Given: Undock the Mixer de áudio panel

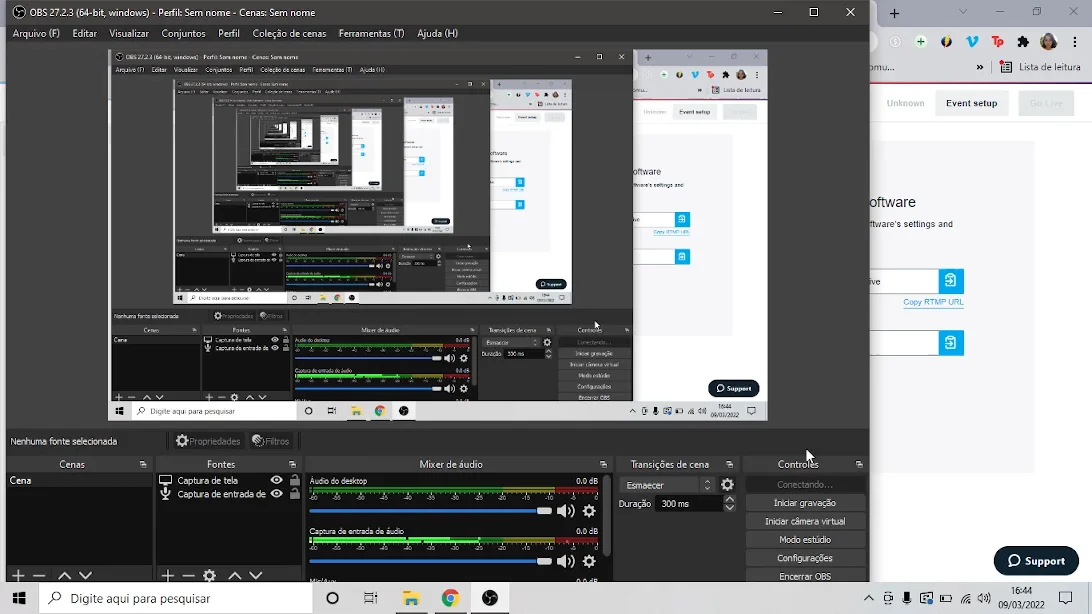Looking at the screenshot, I should [x=603, y=464].
